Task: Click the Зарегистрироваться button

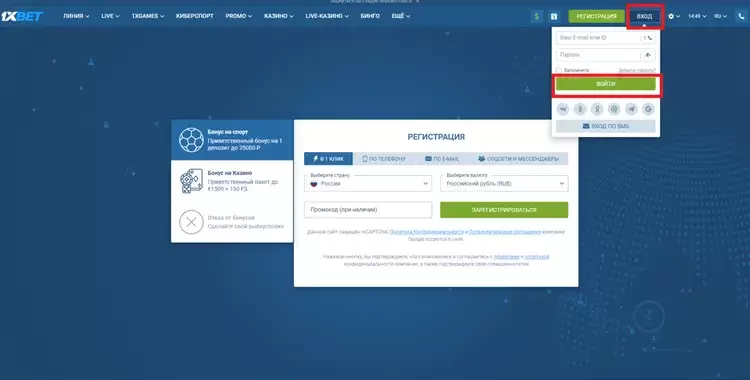Action: click(504, 210)
